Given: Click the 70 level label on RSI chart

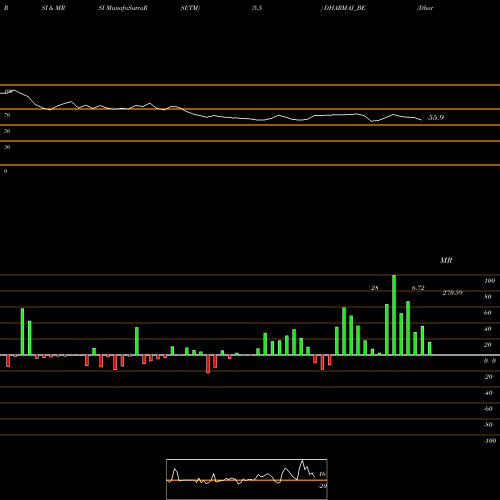Looking at the screenshot, I should click(x=7, y=115).
